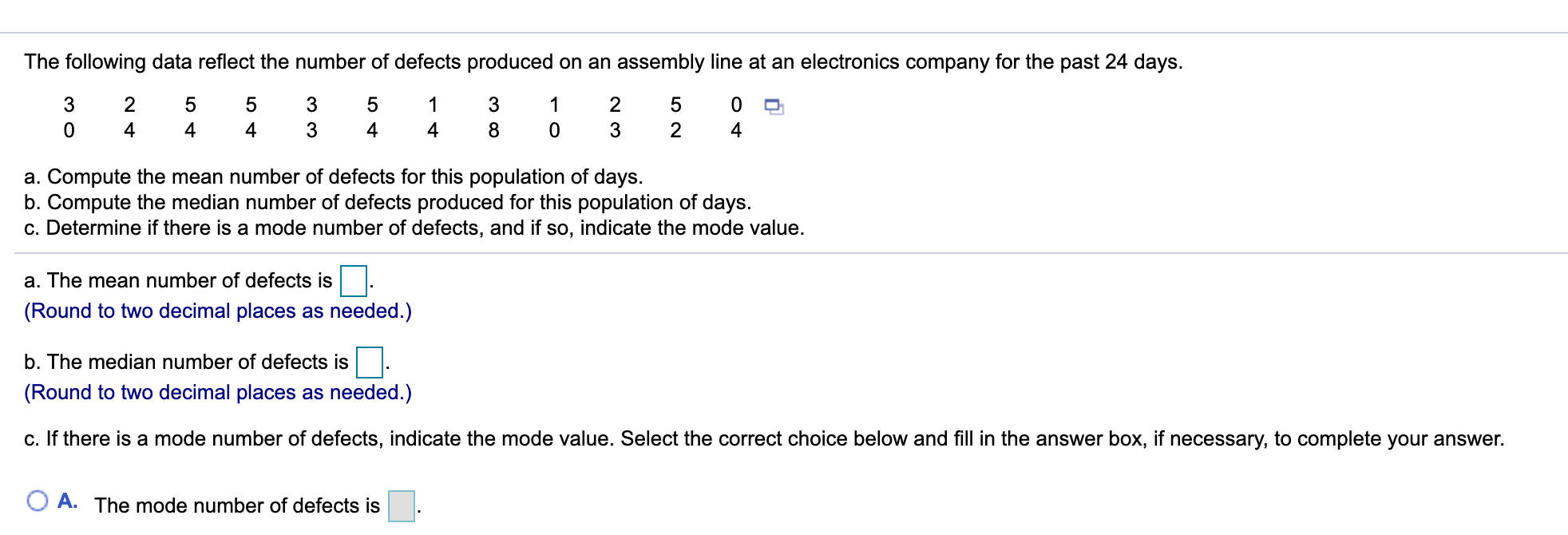This screenshot has width=1568, height=535.
Task: Click '(Round to two decimal places as needed.)' under part b
Action: pyautogui.click(x=218, y=392)
